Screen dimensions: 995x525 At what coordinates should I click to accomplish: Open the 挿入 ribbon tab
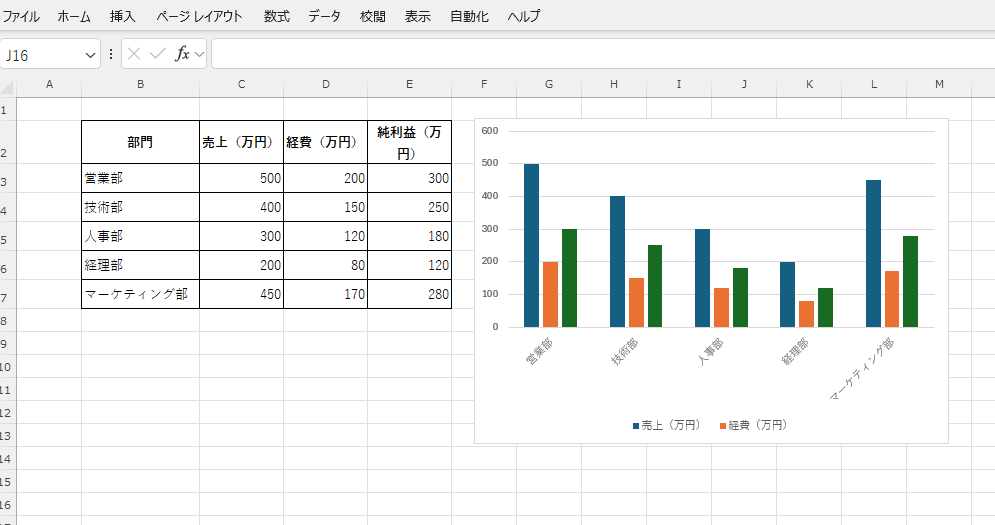122,17
